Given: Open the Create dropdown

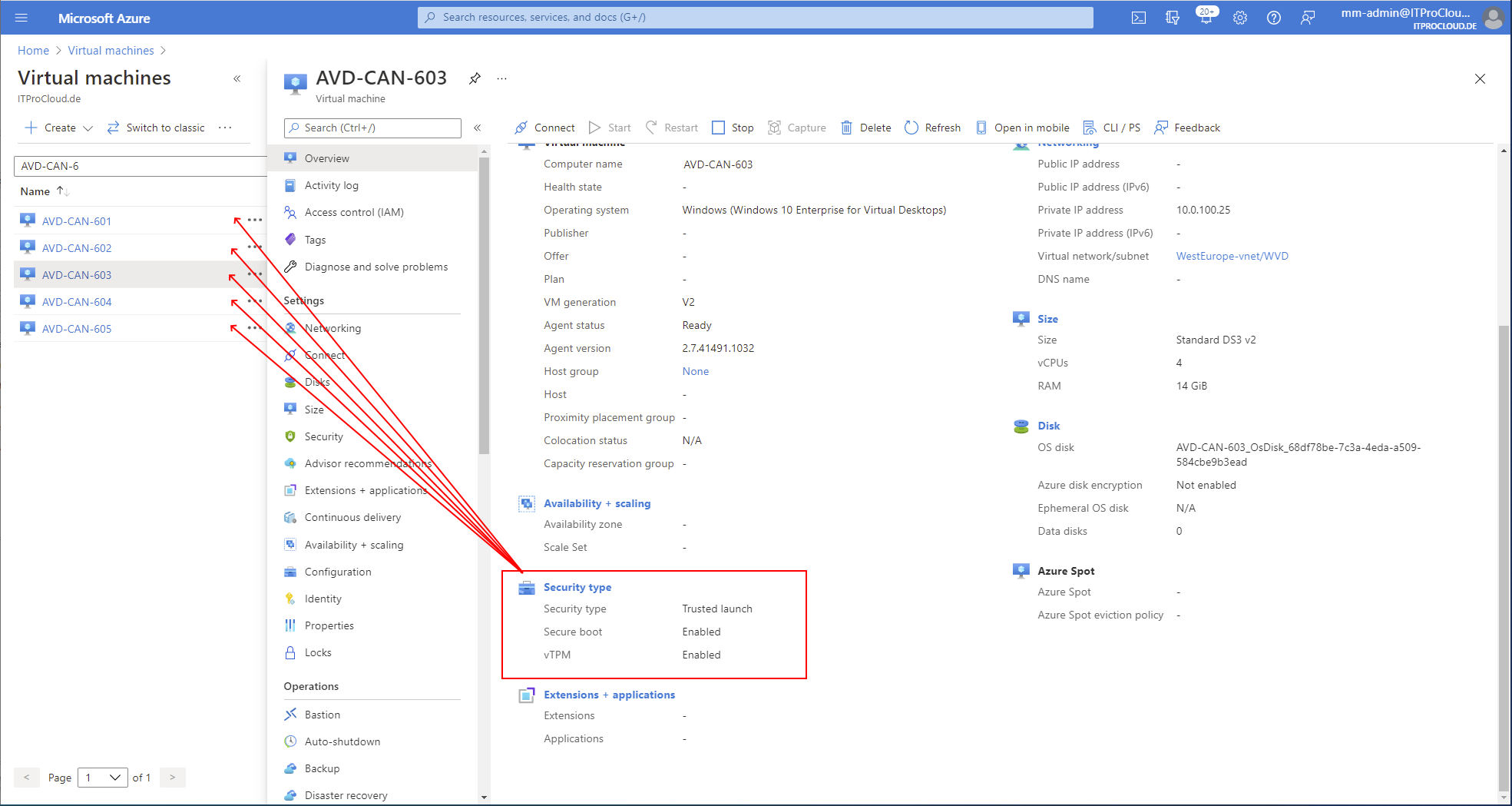Looking at the screenshot, I should (x=58, y=128).
